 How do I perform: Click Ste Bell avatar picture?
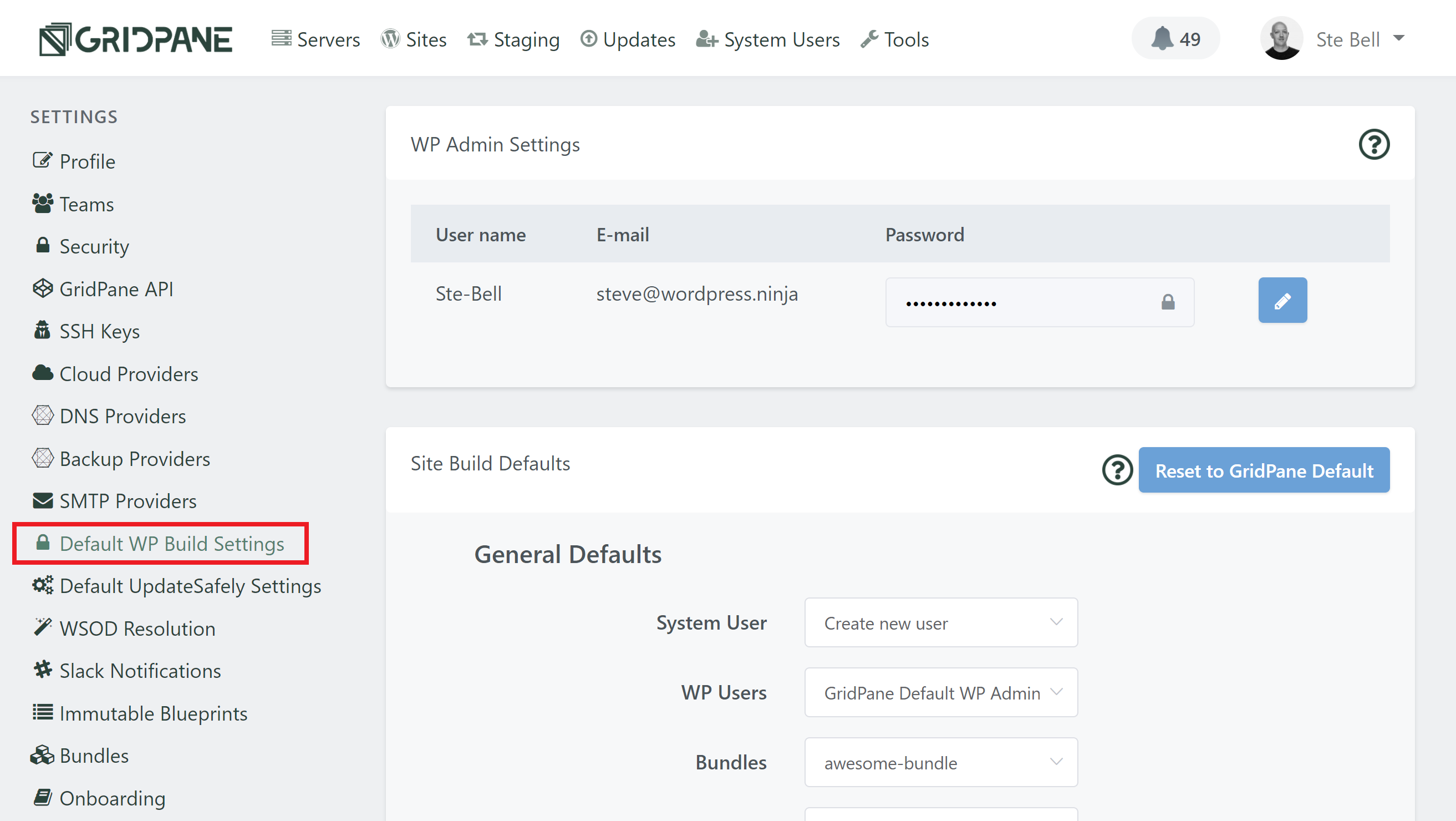[x=1281, y=38]
